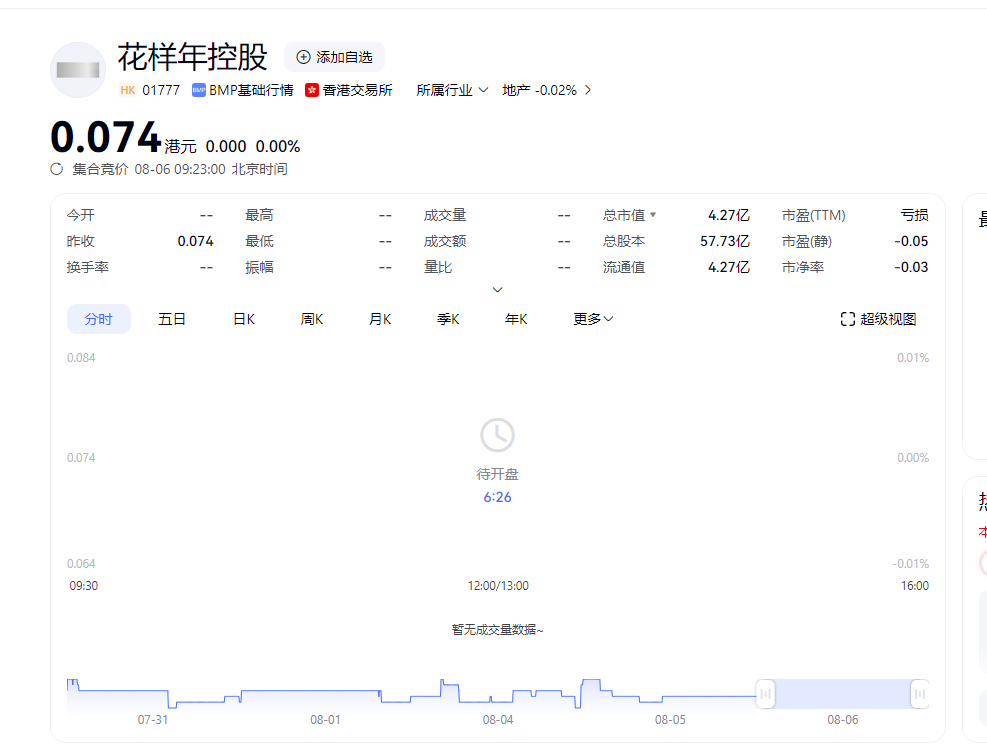Select the 周K chart tab

(312, 319)
